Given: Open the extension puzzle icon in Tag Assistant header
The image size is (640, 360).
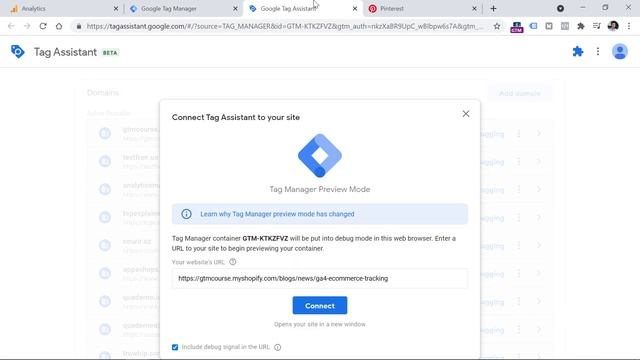Looking at the screenshot, I should pos(578,51).
